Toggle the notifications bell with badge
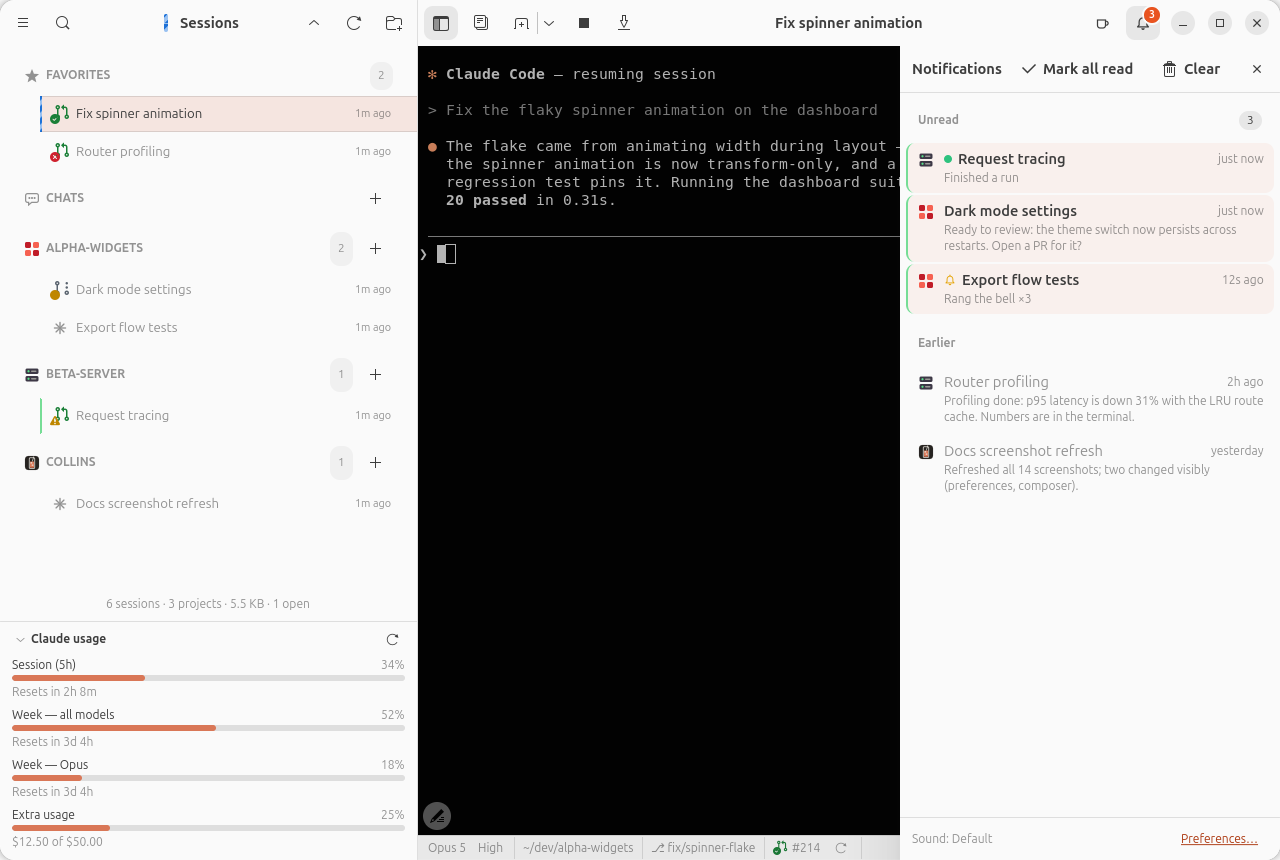 (x=1143, y=23)
